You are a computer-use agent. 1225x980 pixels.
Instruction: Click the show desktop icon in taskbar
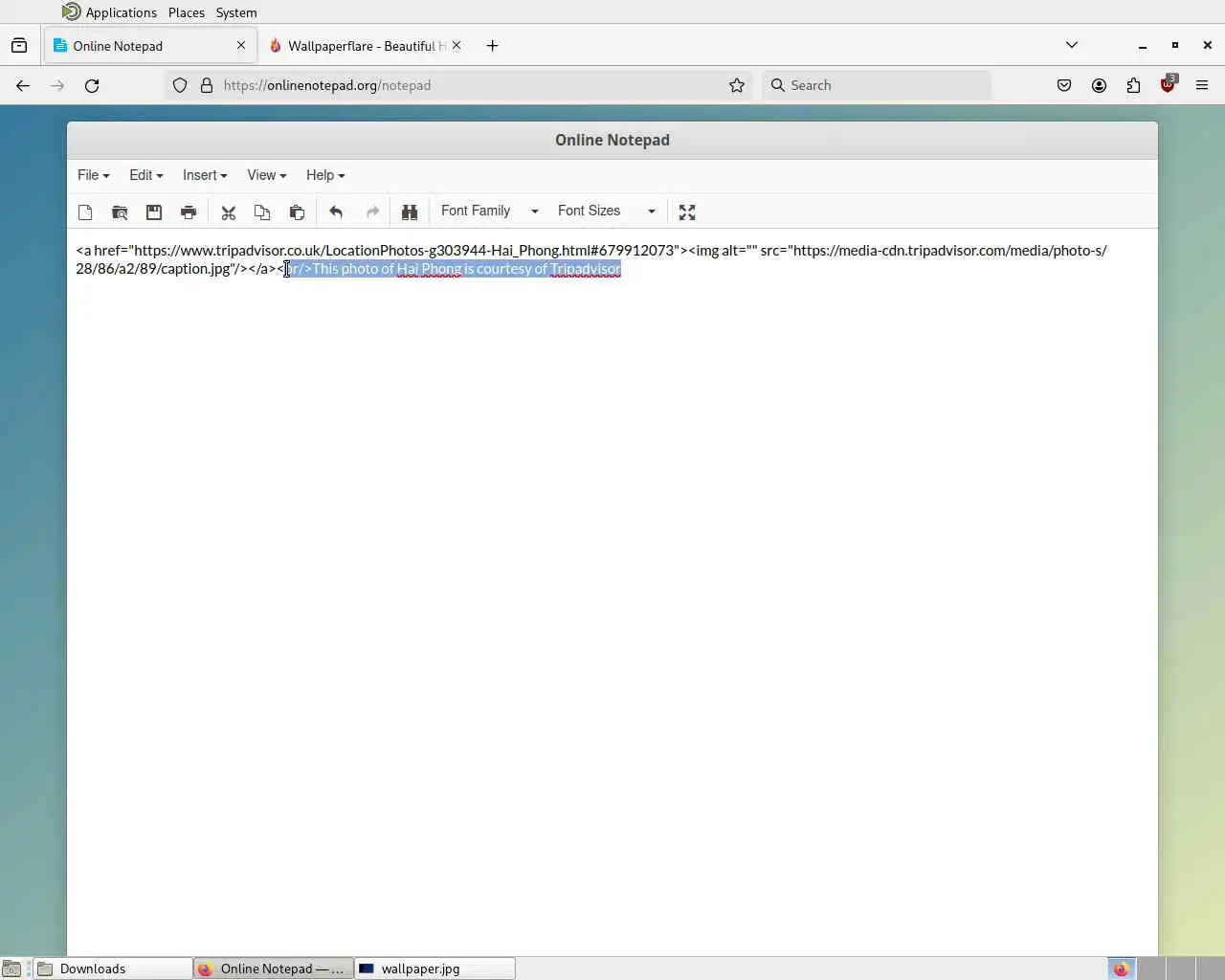(11, 969)
